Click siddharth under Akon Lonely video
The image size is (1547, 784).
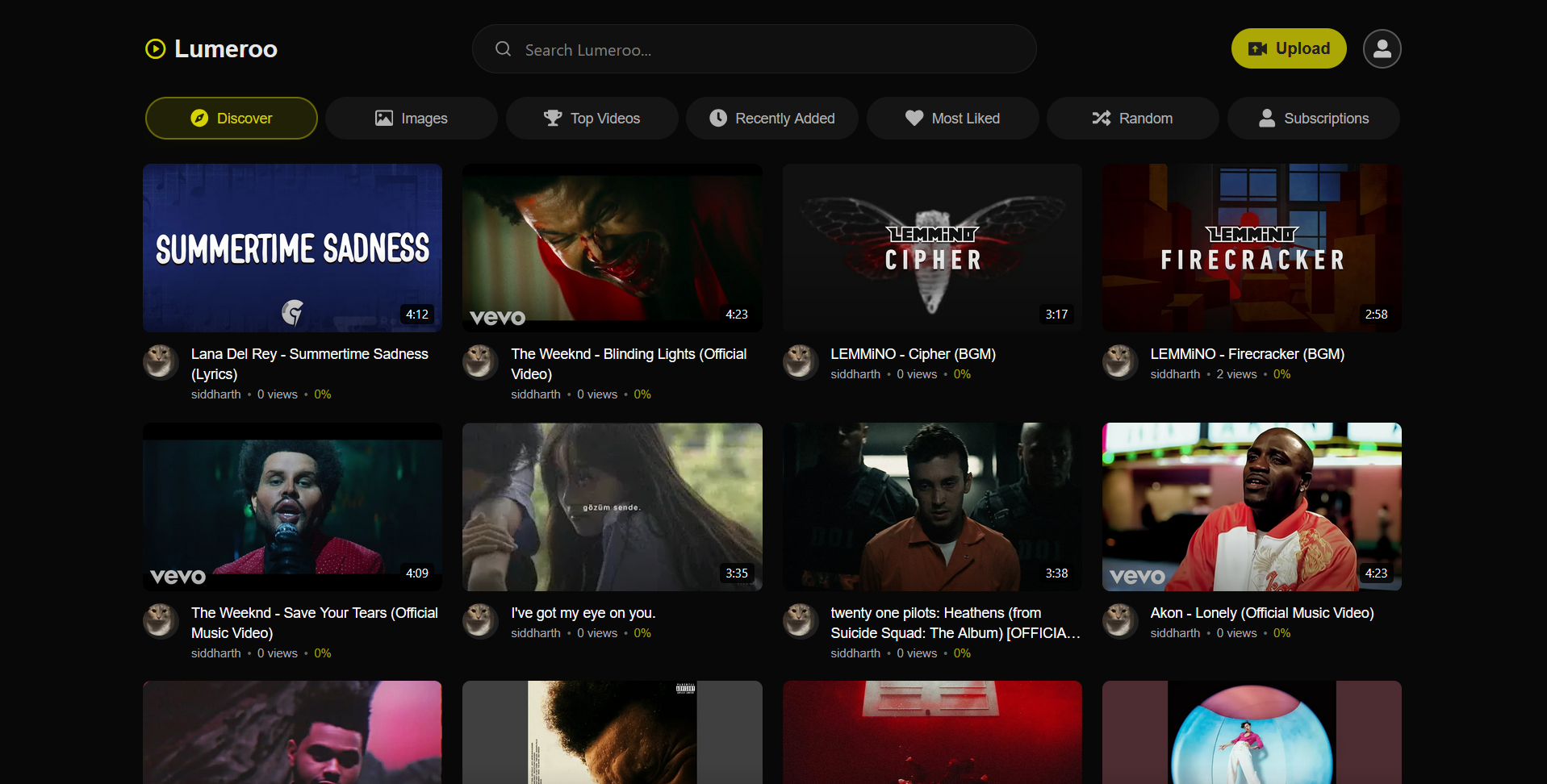[1175, 633]
